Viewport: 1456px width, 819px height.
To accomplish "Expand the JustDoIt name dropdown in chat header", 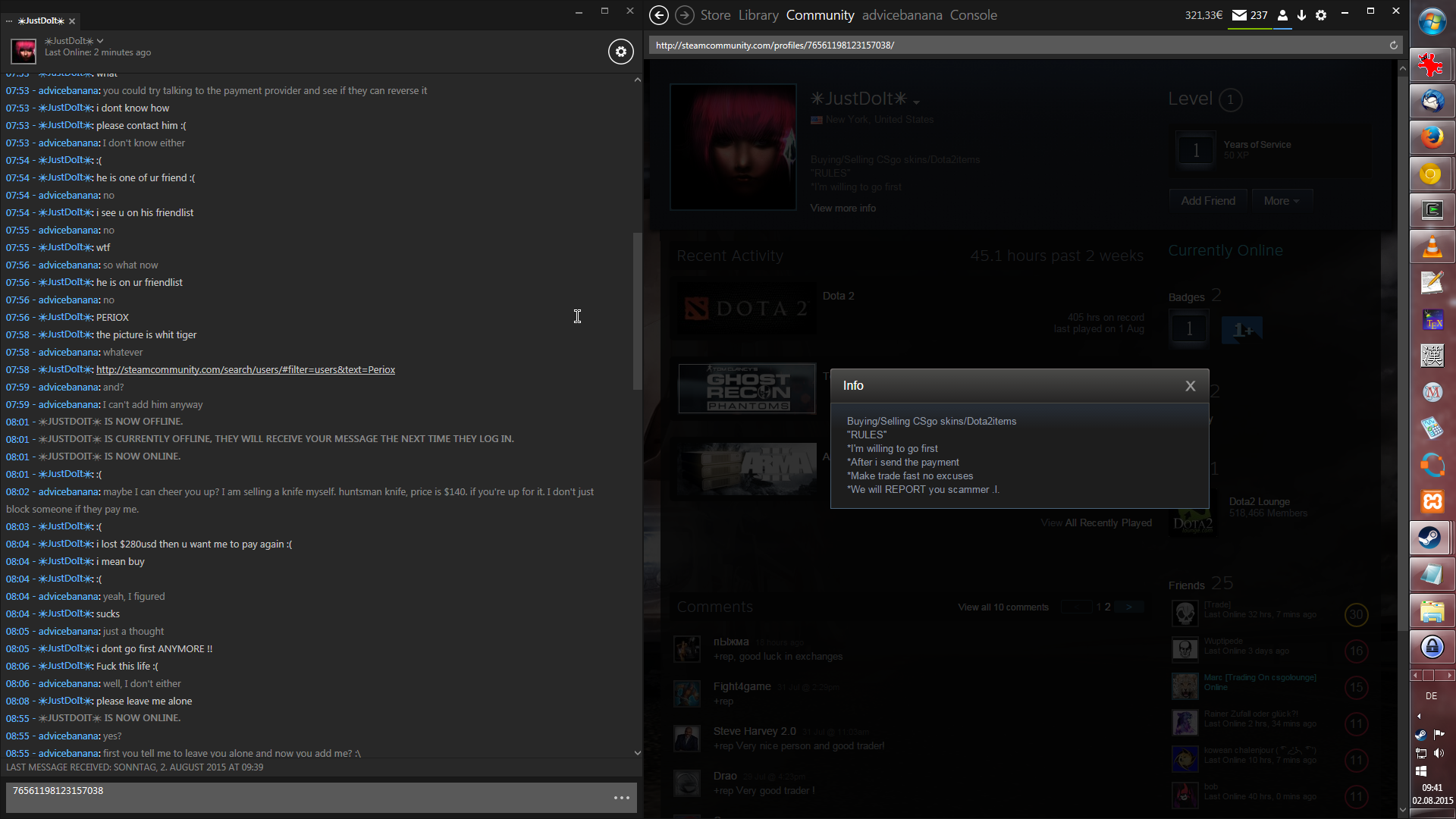I will (x=100, y=41).
